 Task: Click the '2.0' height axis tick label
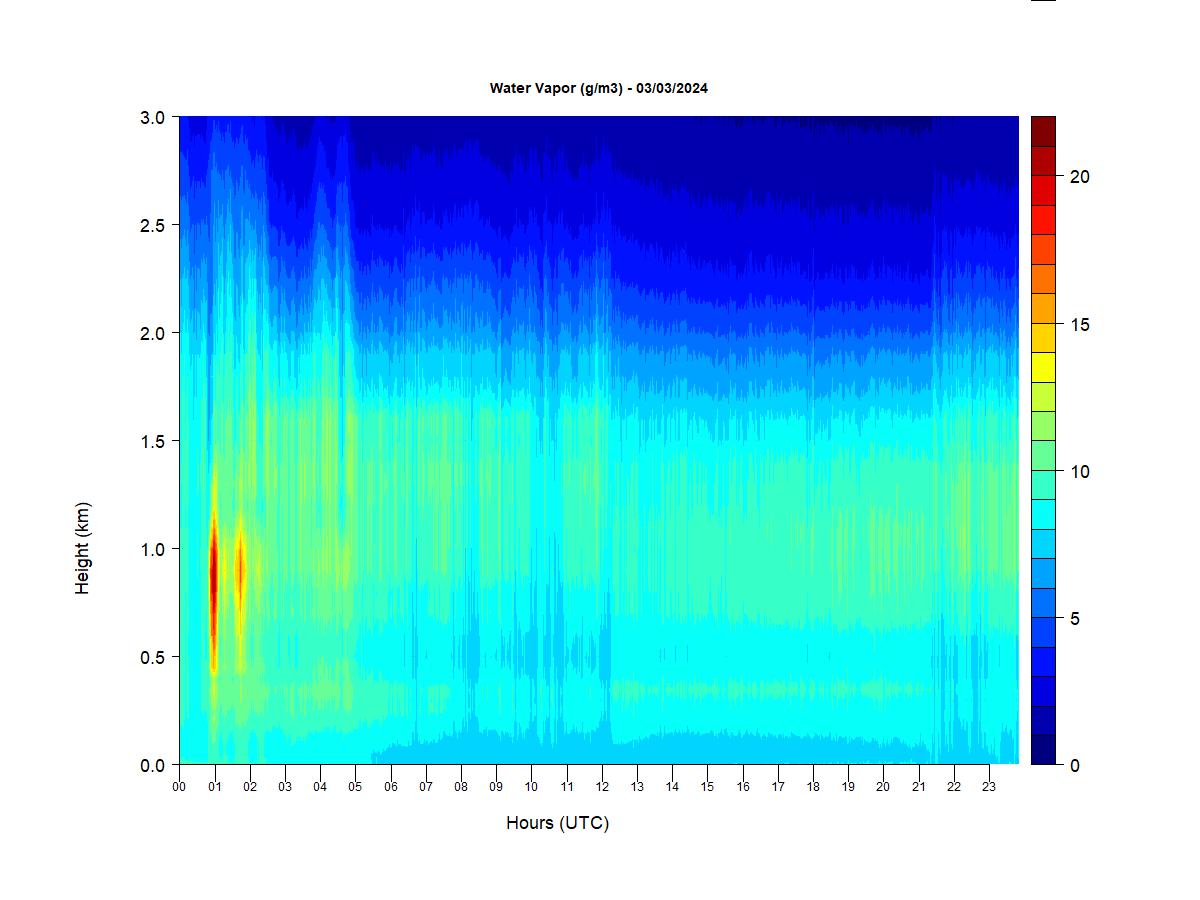click(x=153, y=333)
